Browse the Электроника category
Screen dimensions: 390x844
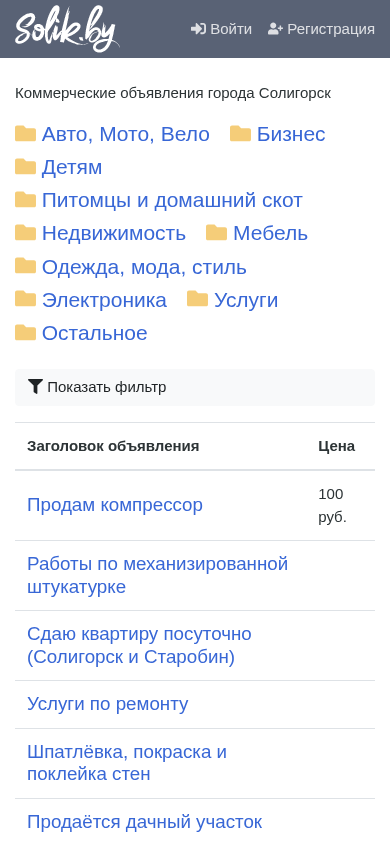point(104,300)
